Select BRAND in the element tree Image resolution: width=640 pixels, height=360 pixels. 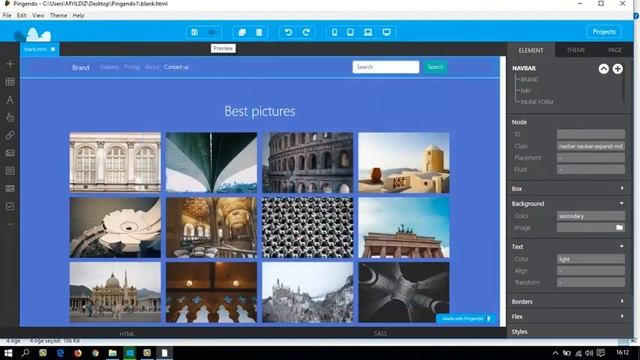[529, 80]
